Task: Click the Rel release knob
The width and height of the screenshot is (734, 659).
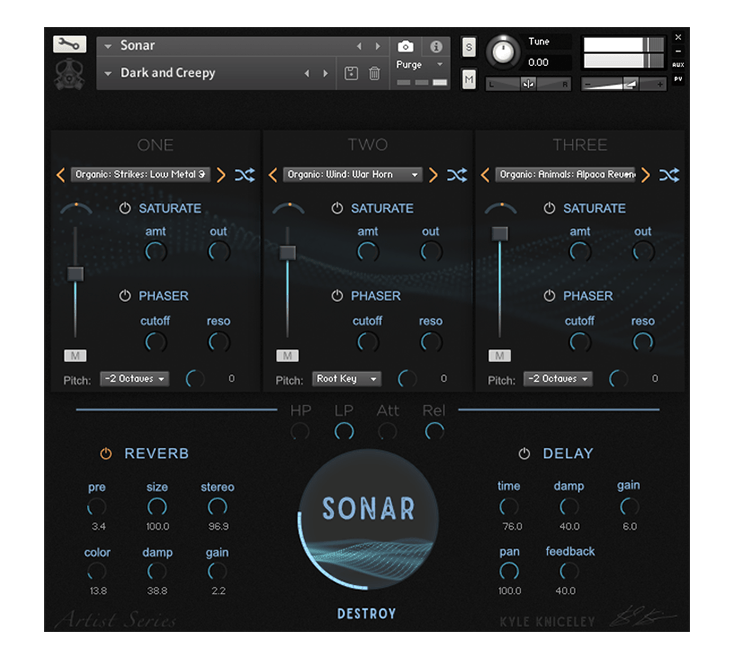Action: pos(434,432)
